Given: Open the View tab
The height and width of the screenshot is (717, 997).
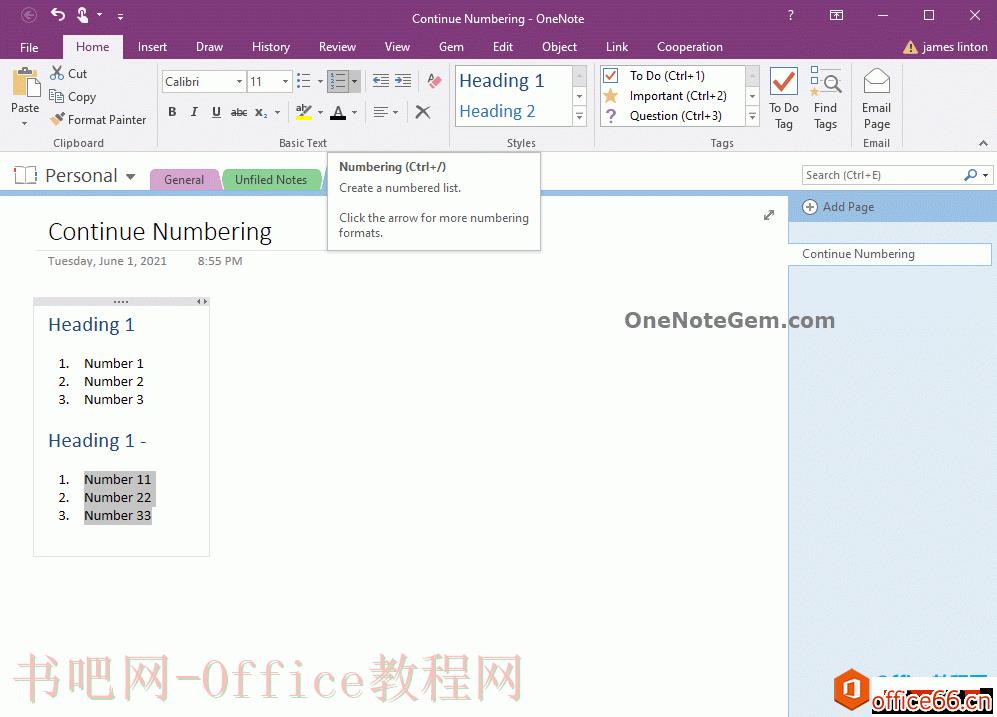Looking at the screenshot, I should tap(397, 46).
